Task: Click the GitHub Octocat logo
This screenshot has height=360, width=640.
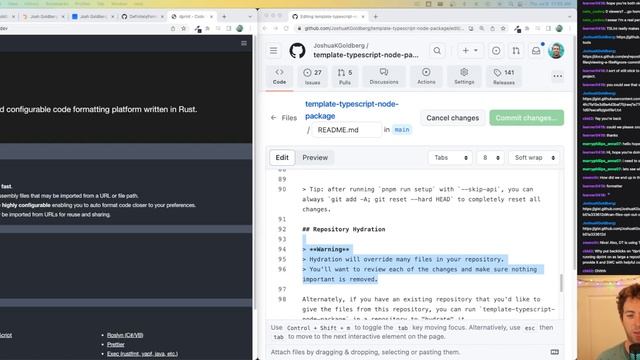Action: point(297,51)
